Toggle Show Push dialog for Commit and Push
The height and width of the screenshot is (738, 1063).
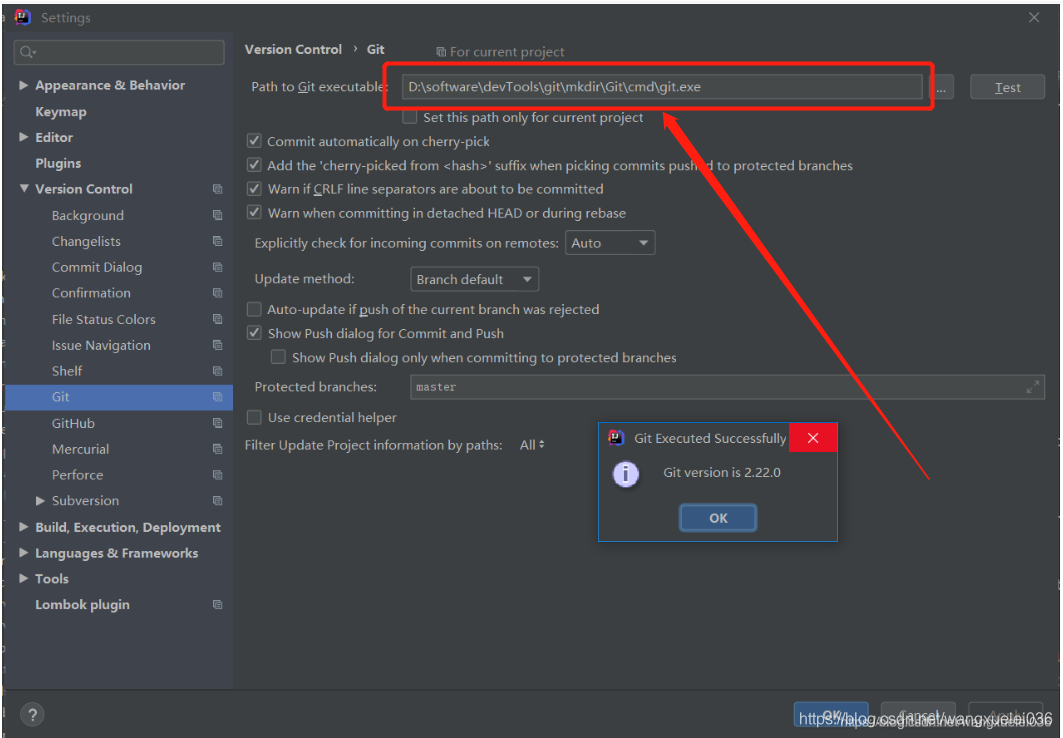pos(254,333)
